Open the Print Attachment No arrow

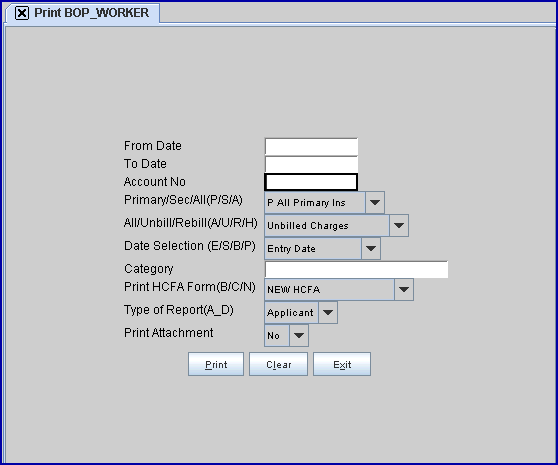(x=299, y=335)
